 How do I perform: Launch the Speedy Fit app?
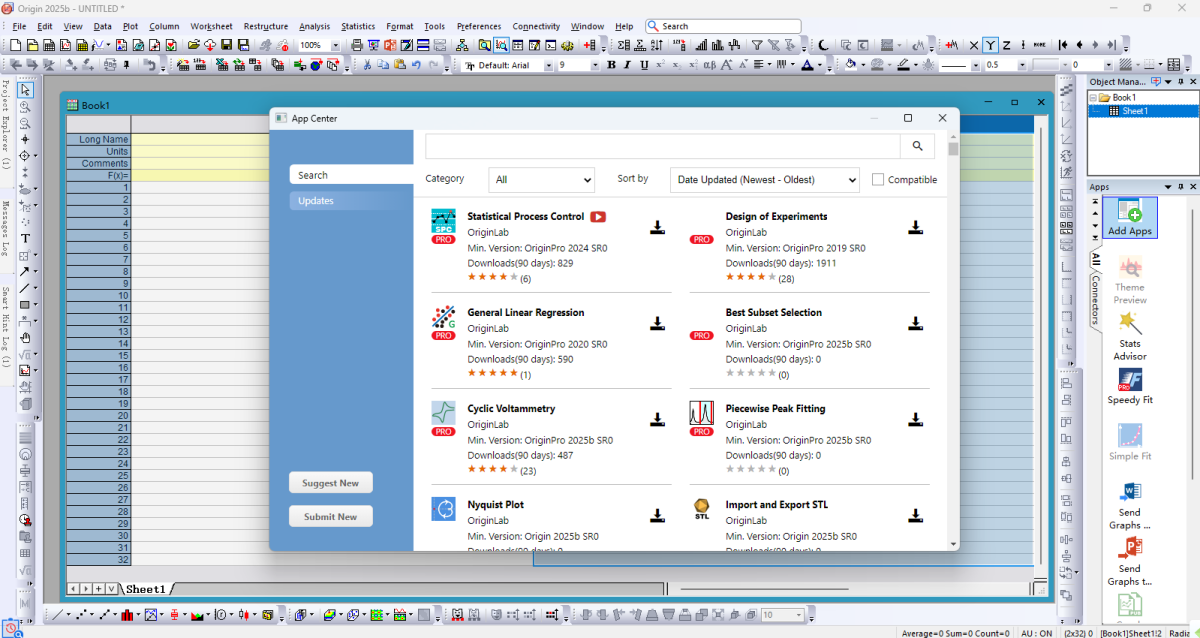(x=1129, y=385)
